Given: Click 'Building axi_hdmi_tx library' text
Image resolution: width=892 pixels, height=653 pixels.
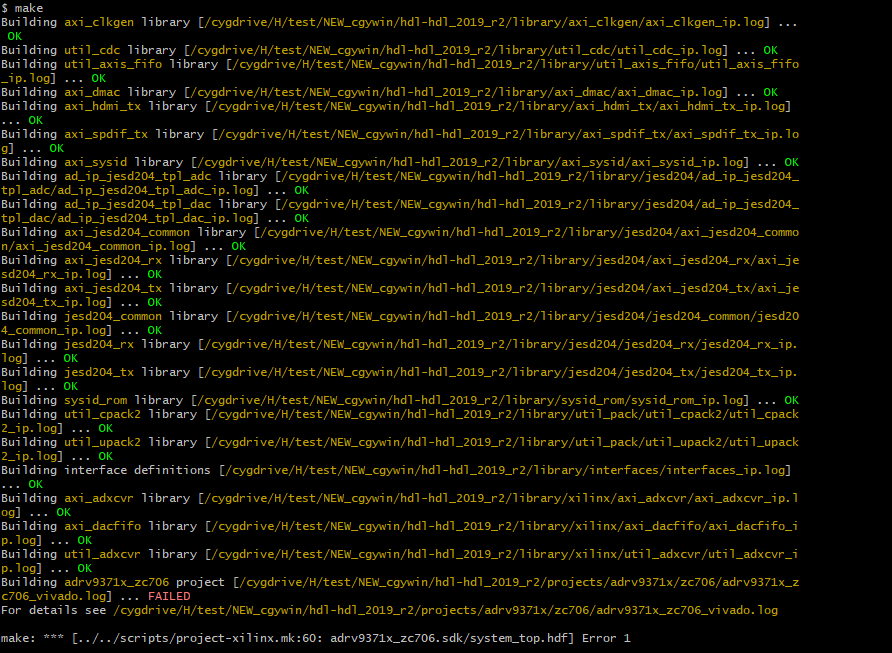Looking at the screenshot, I should (x=99, y=106).
